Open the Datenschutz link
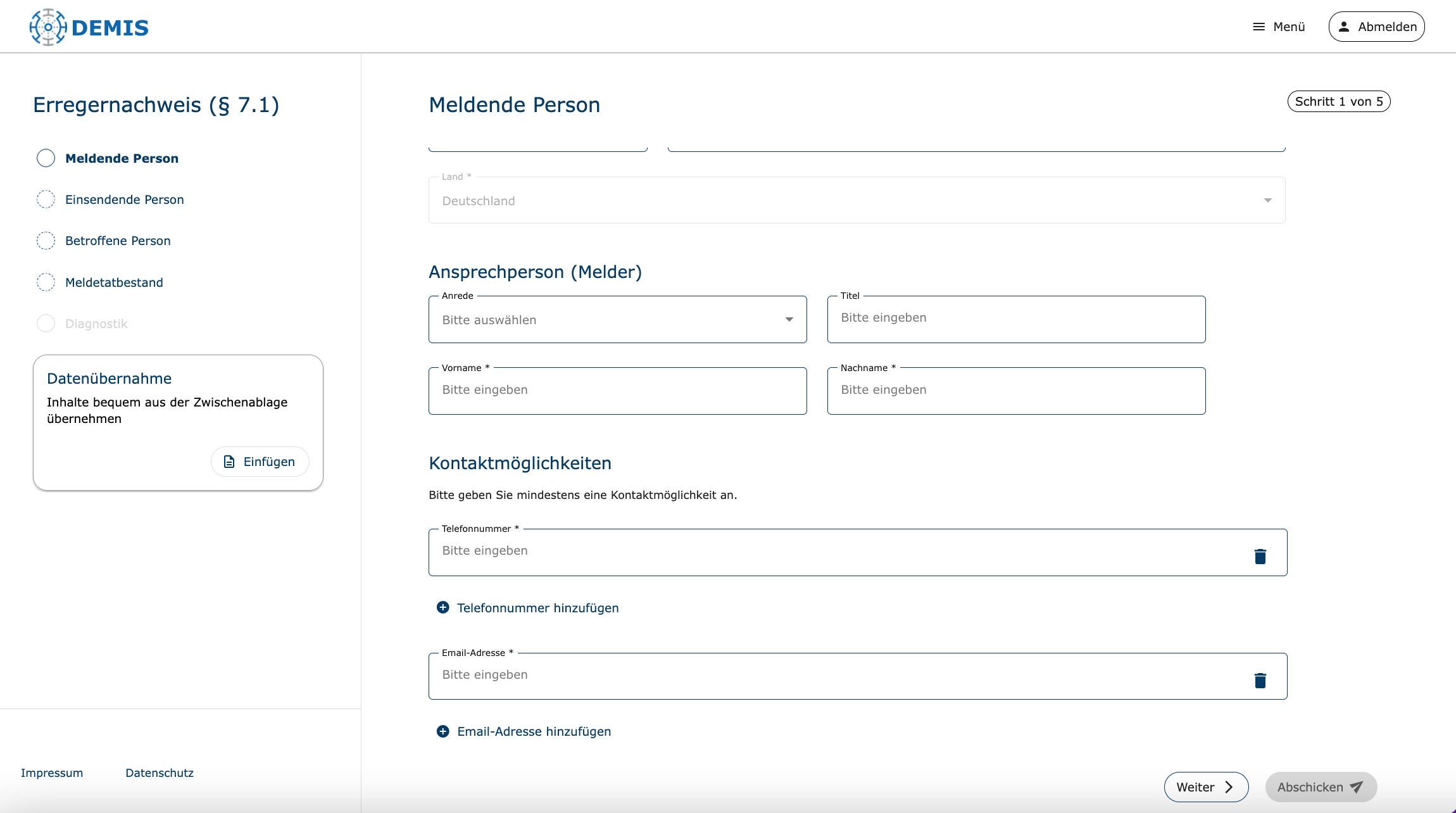The width and height of the screenshot is (1456, 813). [160, 772]
